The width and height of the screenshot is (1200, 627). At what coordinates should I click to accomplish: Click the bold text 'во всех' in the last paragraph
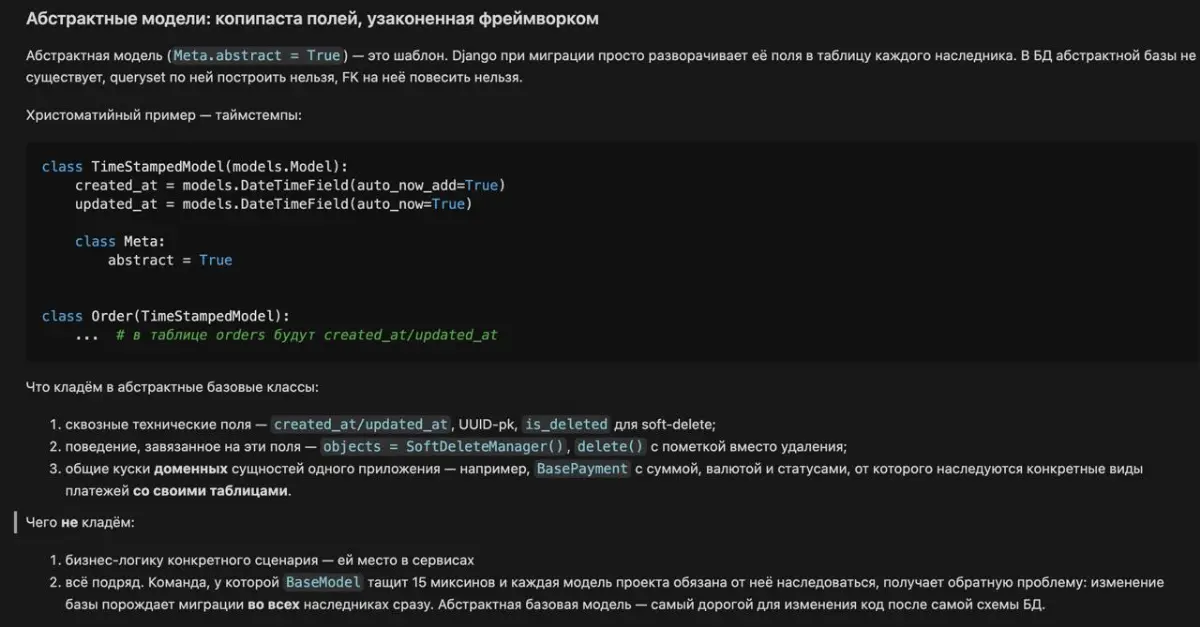pos(273,605)
